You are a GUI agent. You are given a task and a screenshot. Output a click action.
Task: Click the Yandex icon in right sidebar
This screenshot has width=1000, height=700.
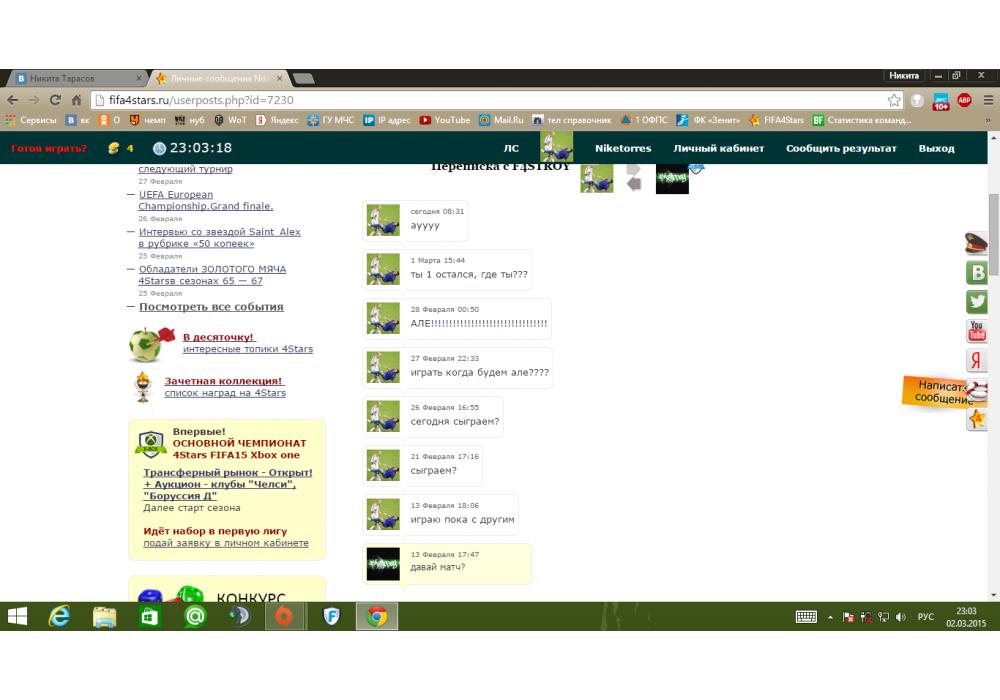coord(976,361)
